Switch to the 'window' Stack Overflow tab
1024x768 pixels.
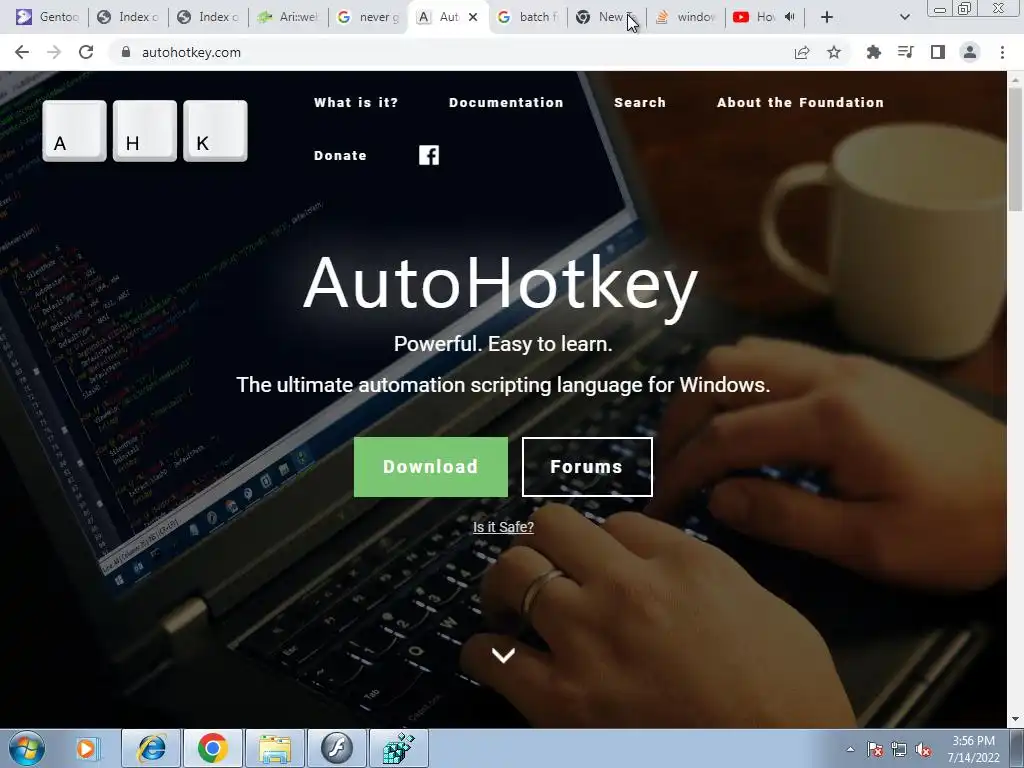[x=688, y=17]
